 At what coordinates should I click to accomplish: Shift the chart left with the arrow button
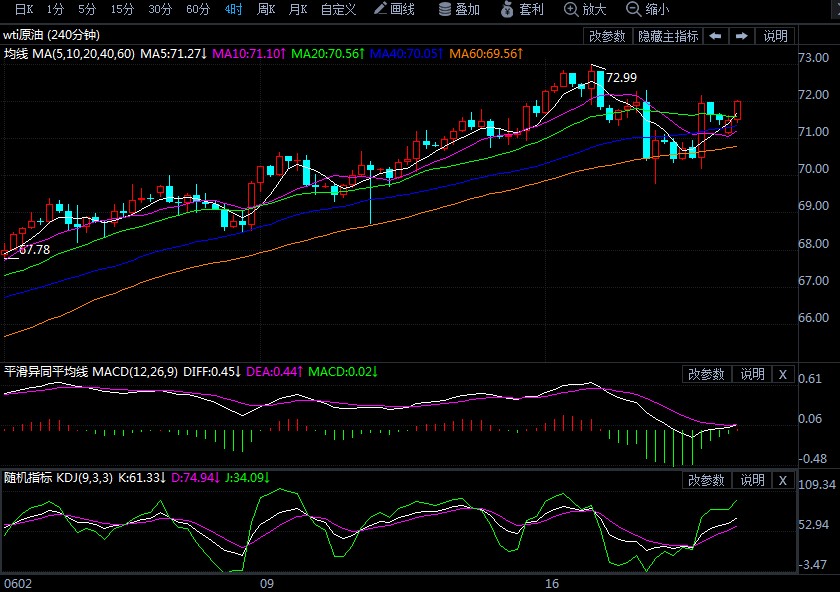point(715,36)
